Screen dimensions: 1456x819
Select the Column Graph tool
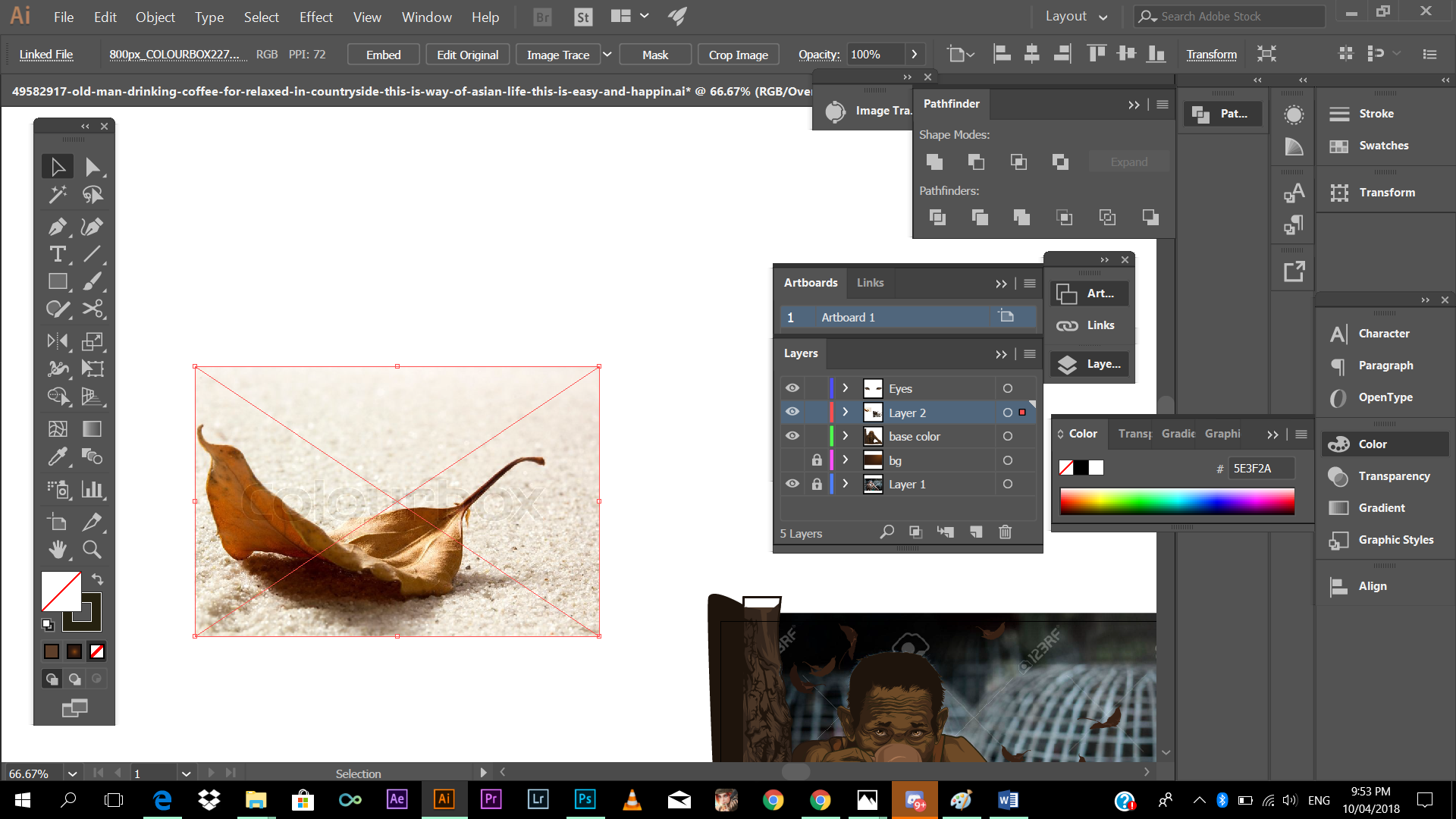click(x=93, y=488)
